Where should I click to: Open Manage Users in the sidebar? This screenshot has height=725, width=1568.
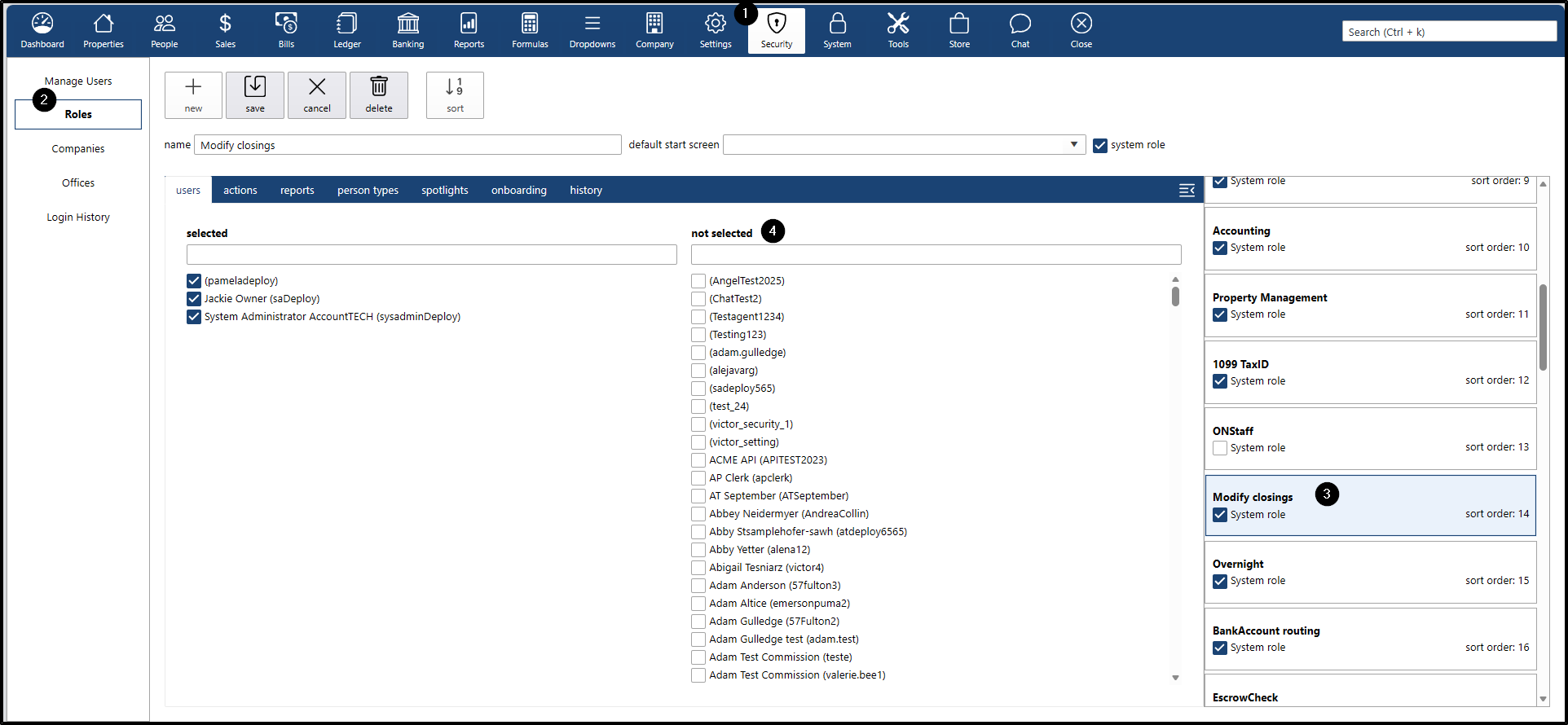tap(78, 81)
